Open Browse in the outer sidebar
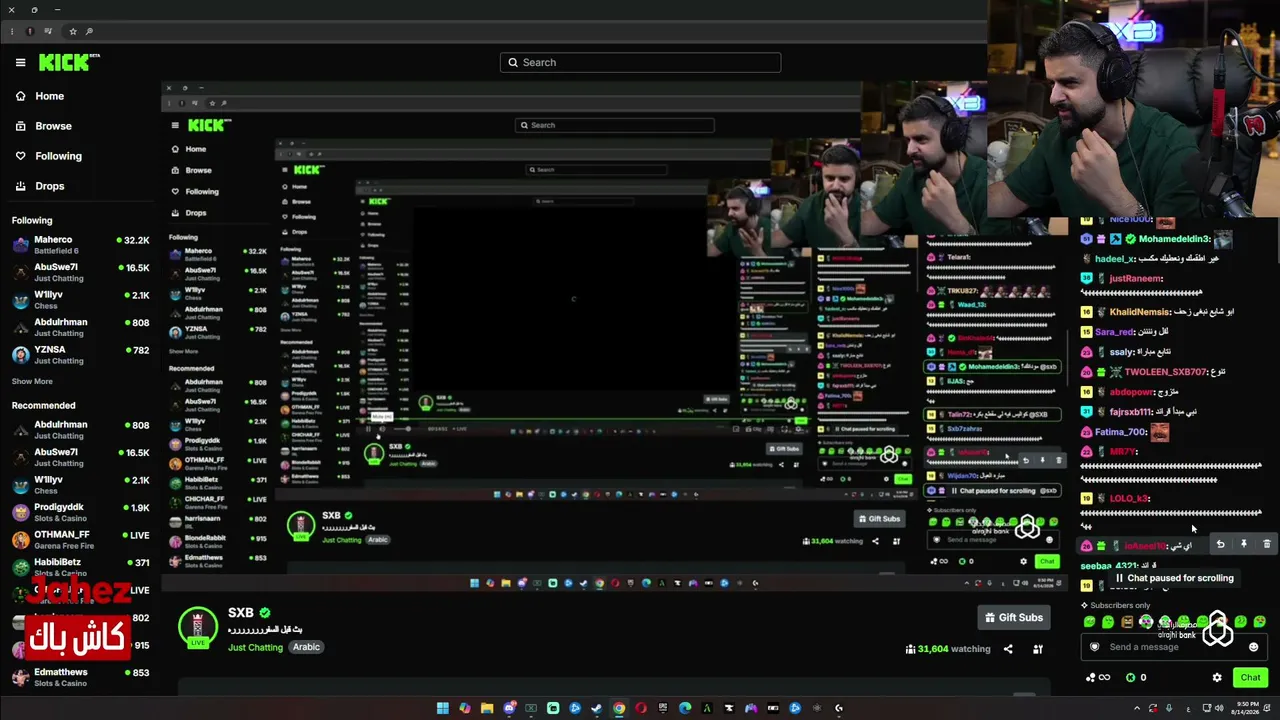 pos(44,126)
